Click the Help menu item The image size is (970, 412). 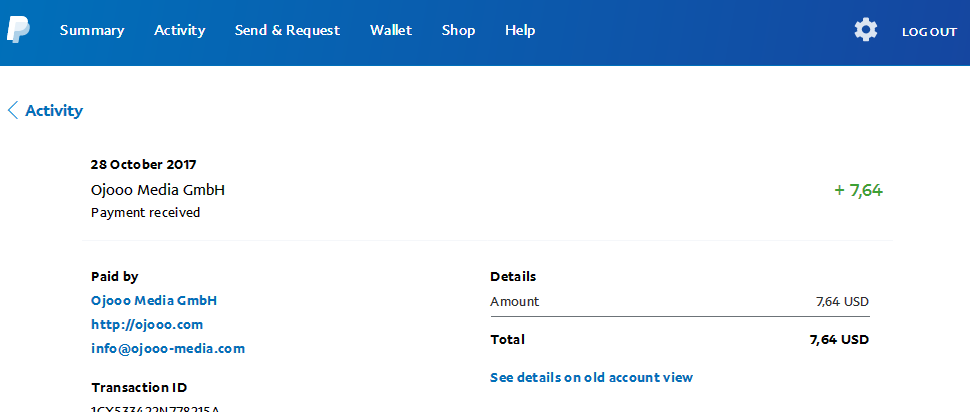click(x=520, y=30)
